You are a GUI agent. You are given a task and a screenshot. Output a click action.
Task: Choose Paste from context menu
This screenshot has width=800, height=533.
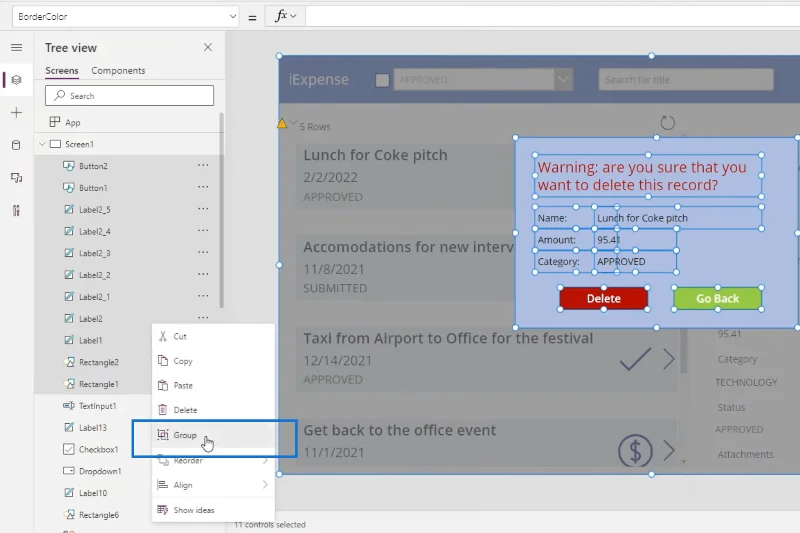click(x=213, y=385)
